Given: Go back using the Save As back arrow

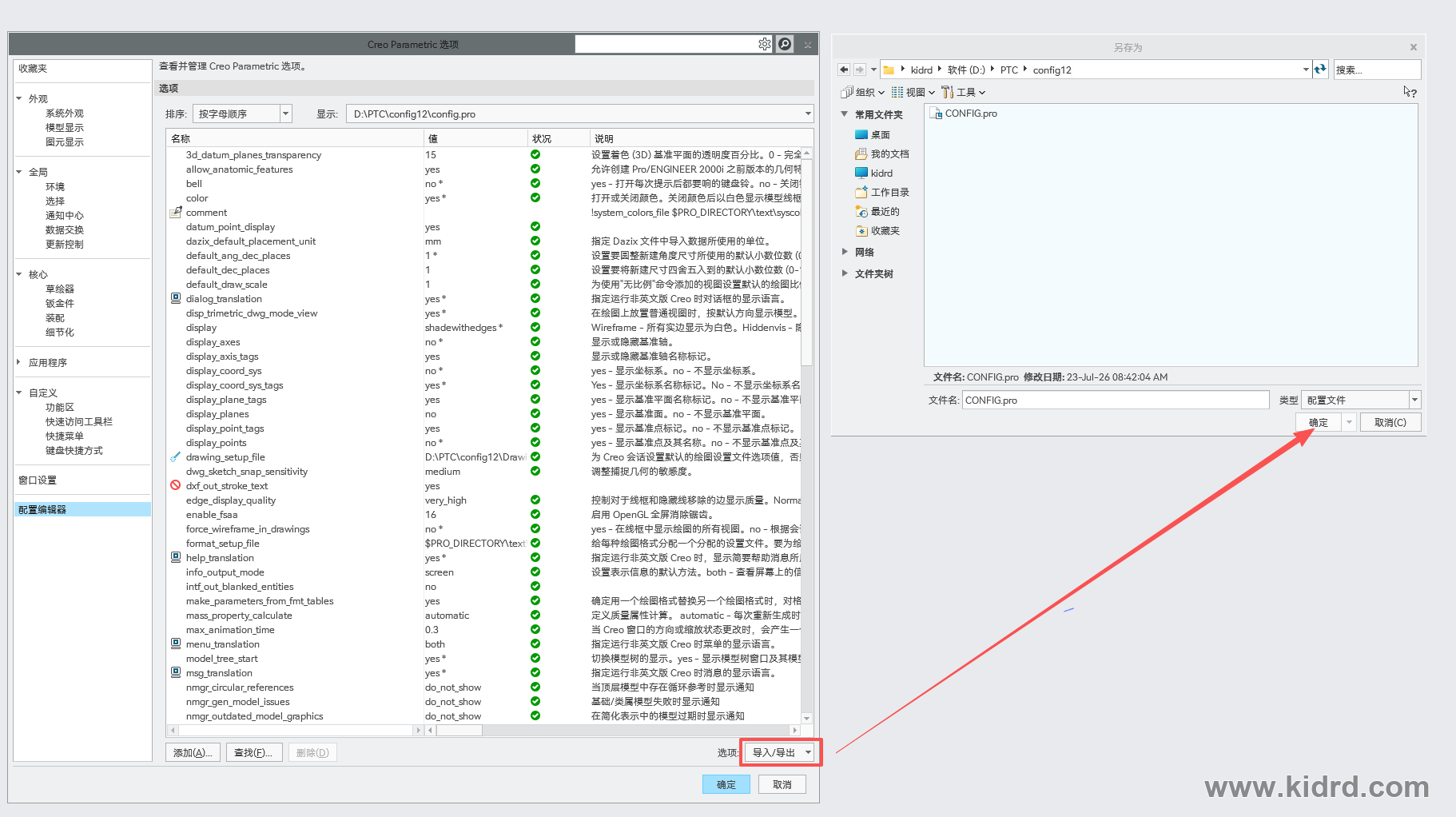Looking at the screenshot, I should click(x=844, y=70).
